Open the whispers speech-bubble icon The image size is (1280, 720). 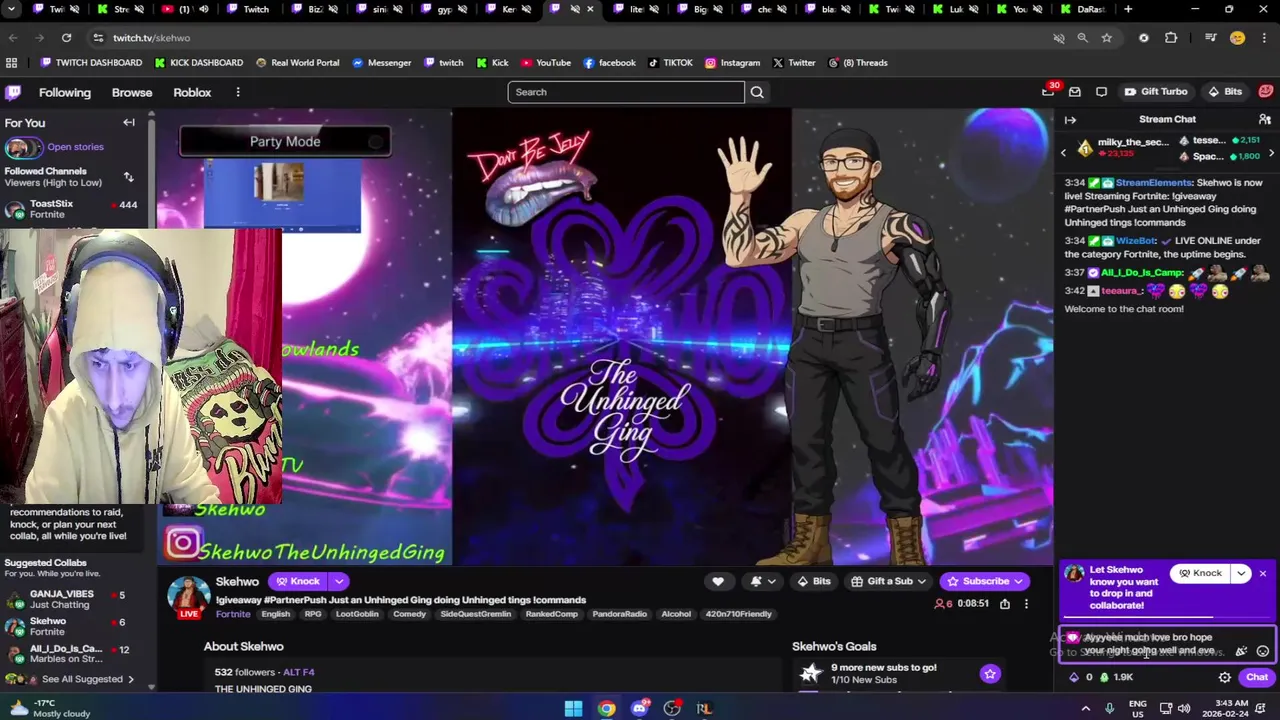[1101, 92]
